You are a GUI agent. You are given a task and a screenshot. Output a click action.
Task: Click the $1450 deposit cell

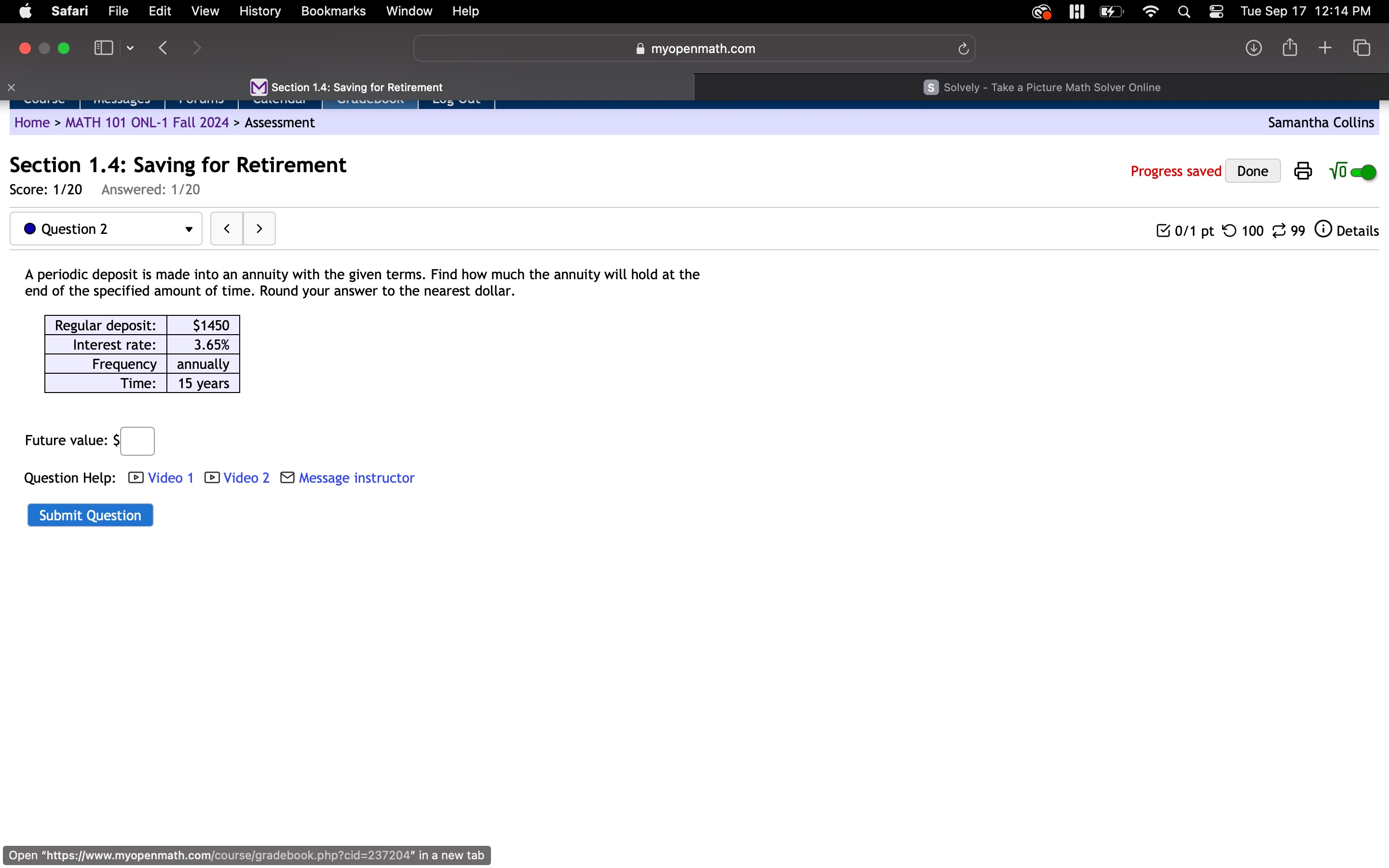click(x=203, y=325)
